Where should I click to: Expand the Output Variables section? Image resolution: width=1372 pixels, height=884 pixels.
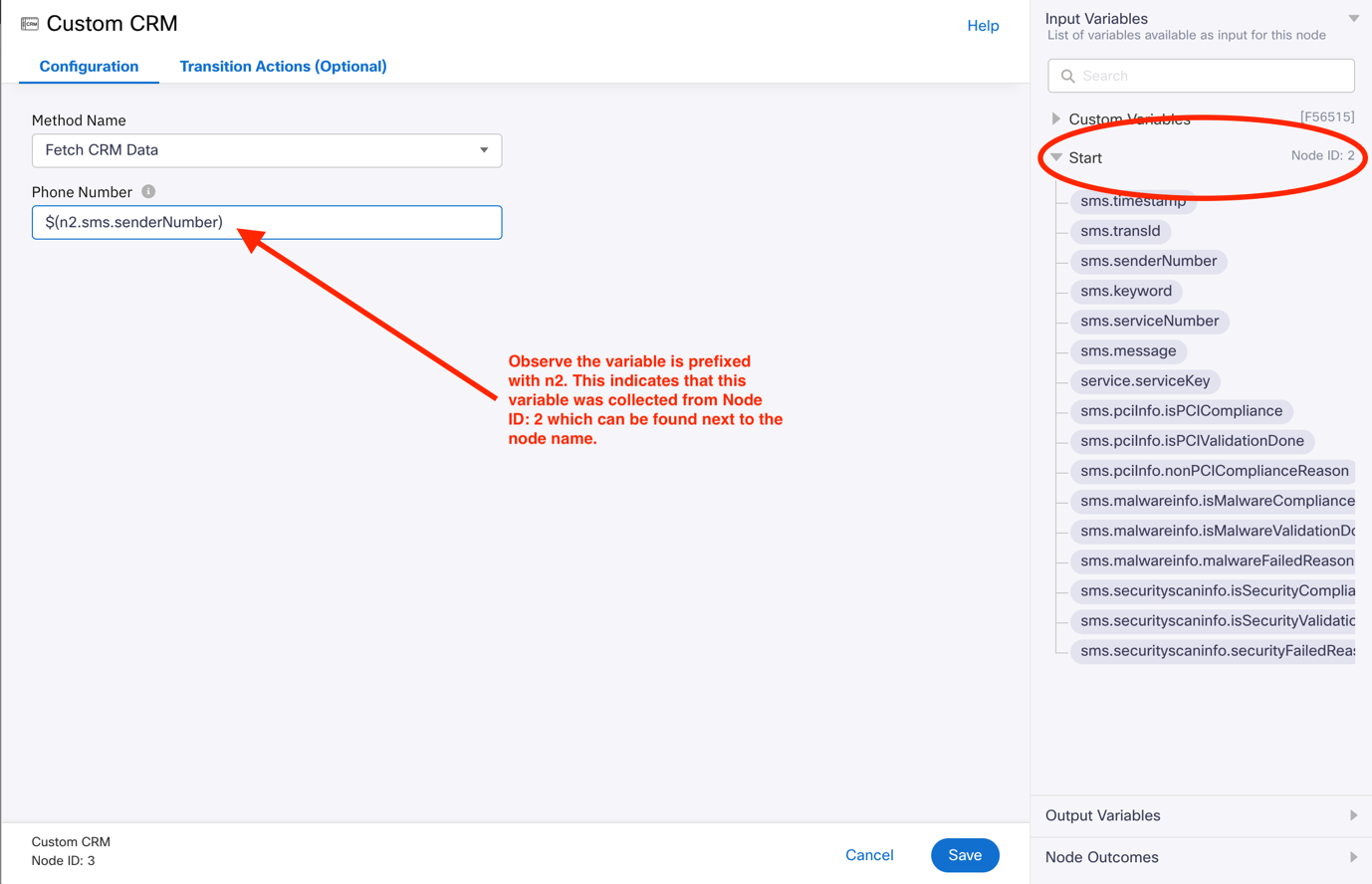point(1201,815)
